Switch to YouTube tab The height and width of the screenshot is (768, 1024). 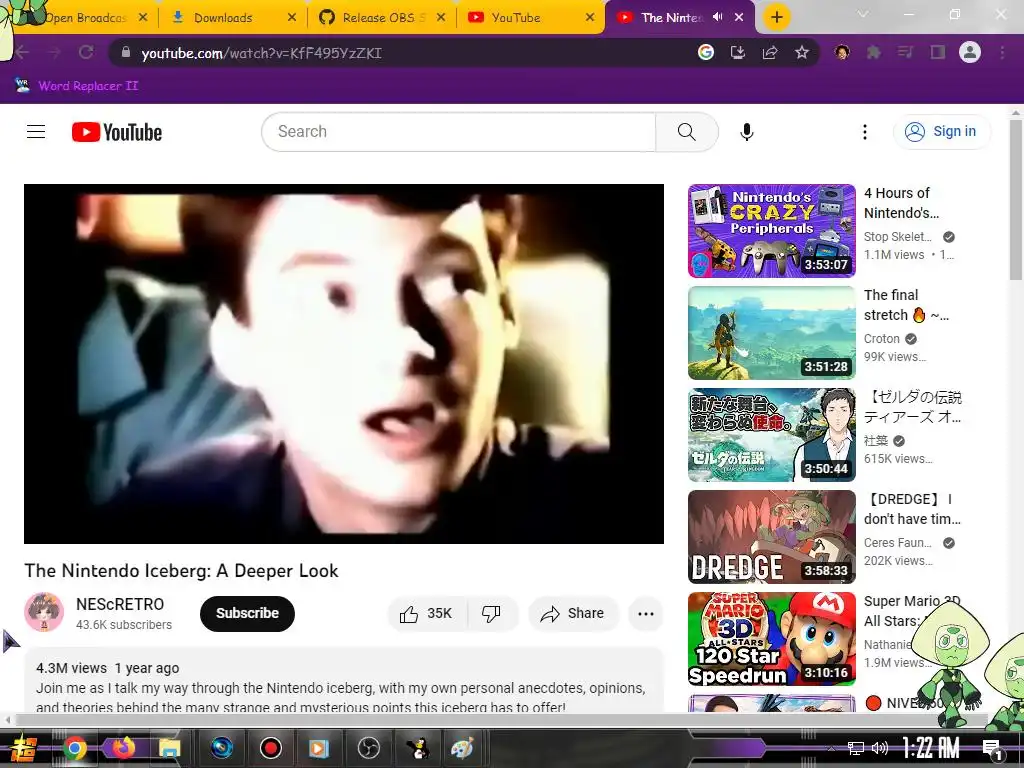point(530,17)
